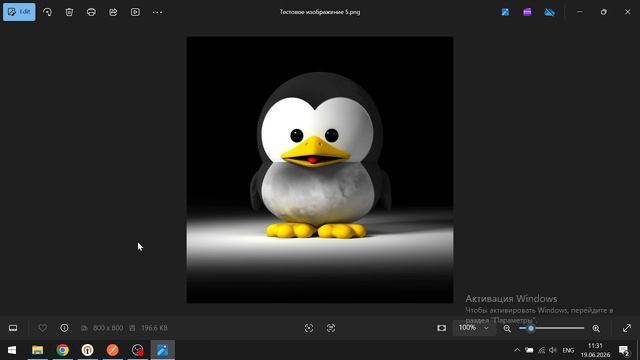
Task: Print the image using printer icon
Action: 91,12
